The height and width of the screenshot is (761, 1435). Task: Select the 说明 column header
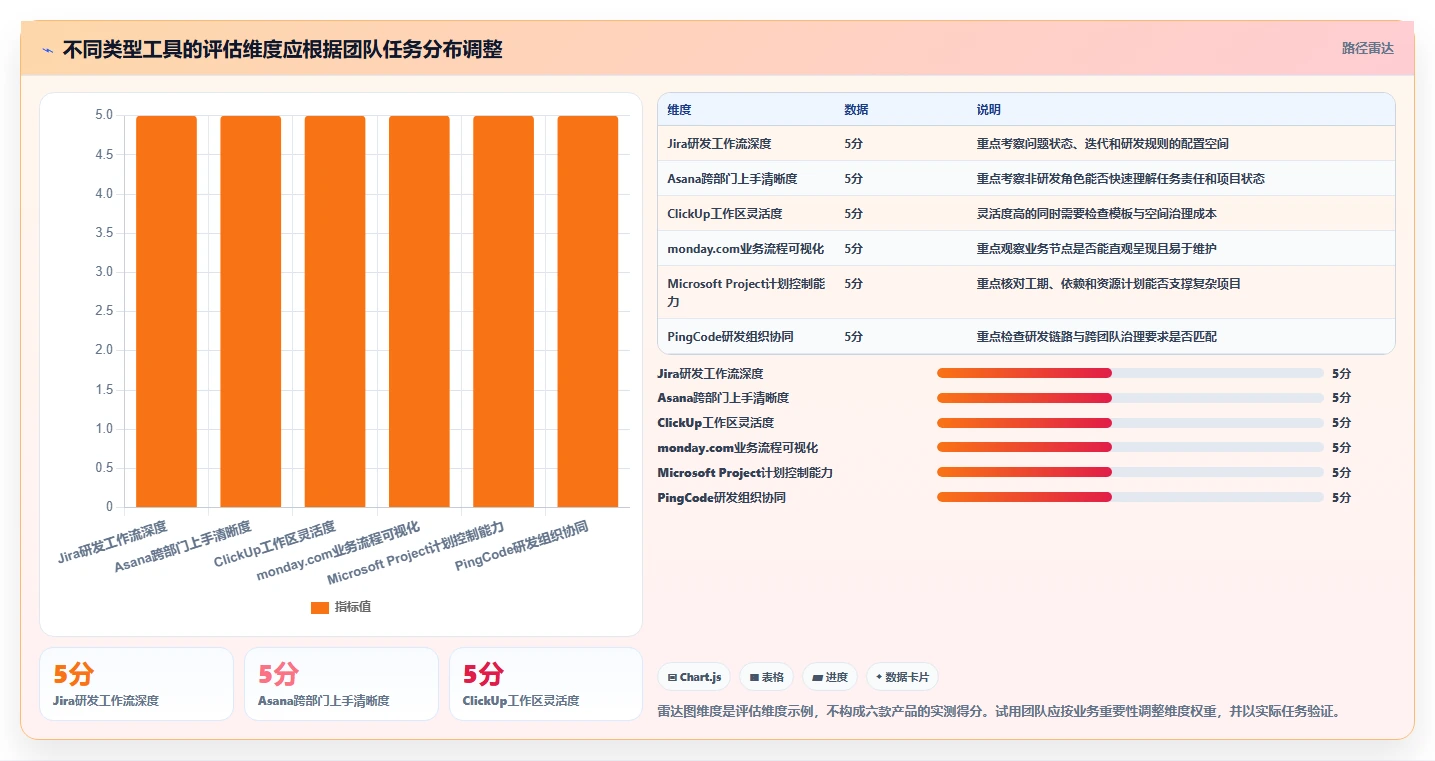click(989, 110)
